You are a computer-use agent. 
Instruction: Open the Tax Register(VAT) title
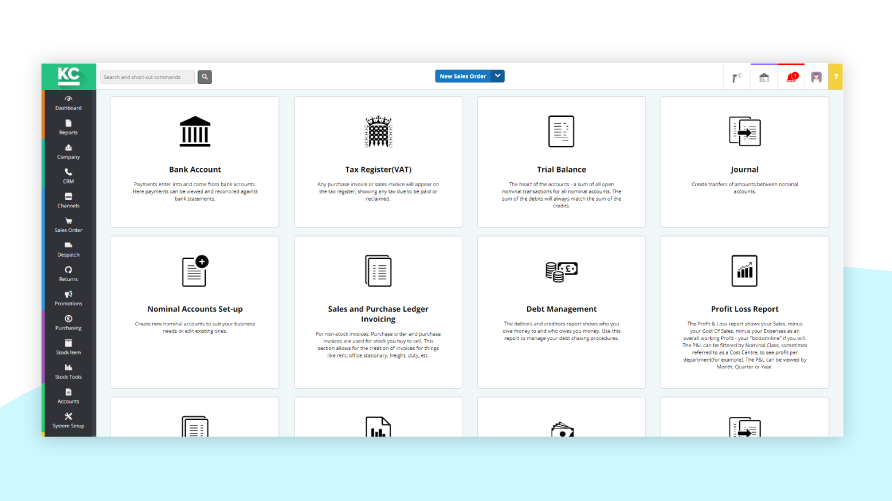[378, 169]
